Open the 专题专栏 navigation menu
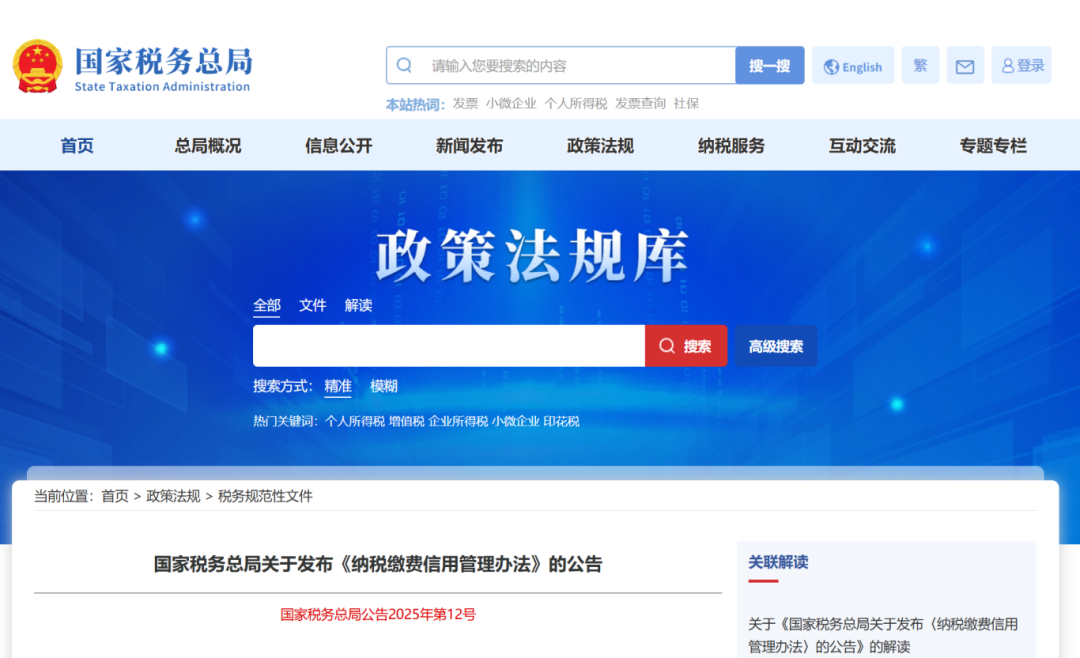The width and height of the screenshot is (1080, 658). [x=993, y=145]
